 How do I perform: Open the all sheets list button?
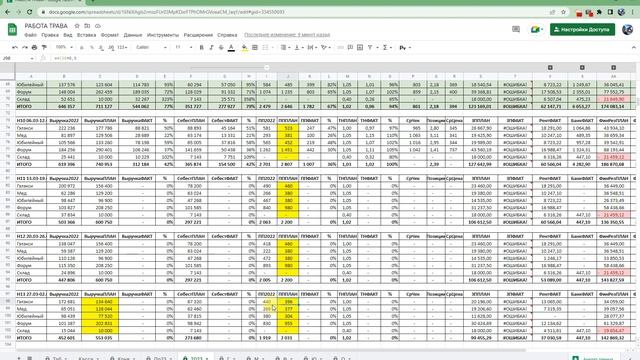coord(29,358)
